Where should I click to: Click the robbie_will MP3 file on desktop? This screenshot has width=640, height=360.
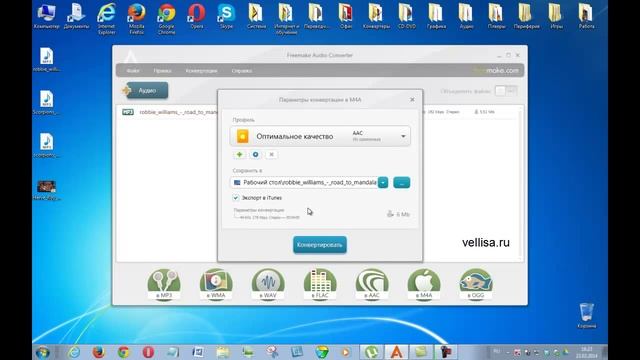point(47,60)
